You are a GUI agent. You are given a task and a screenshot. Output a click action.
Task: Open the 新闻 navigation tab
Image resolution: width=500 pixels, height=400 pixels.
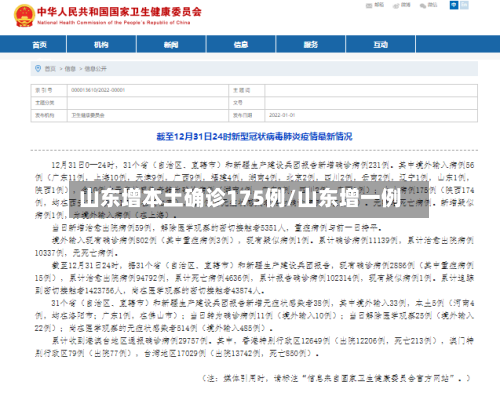tap(171, 44)
